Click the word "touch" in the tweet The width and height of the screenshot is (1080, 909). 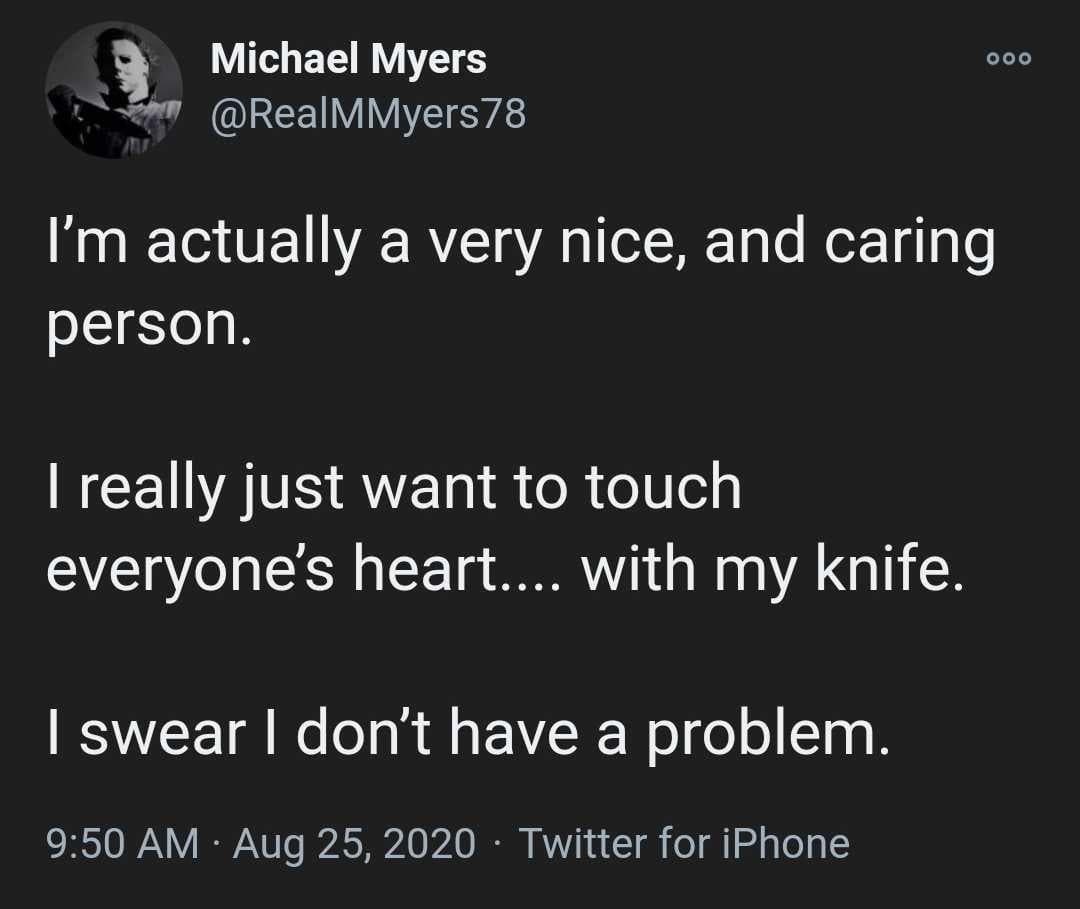point(663,487)
